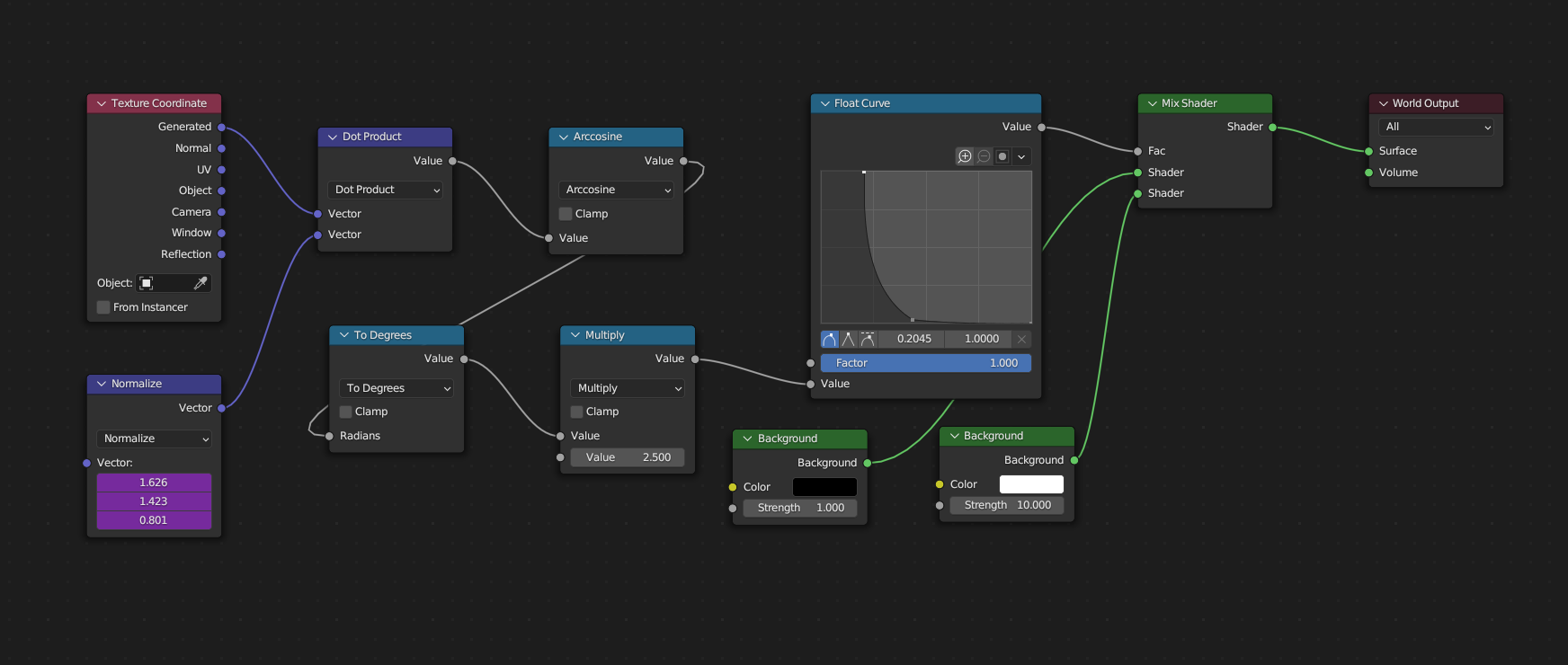Viewport: 1568px width, 665px height.
Task: Enable From Instancer checkbox
Action: 103,307
